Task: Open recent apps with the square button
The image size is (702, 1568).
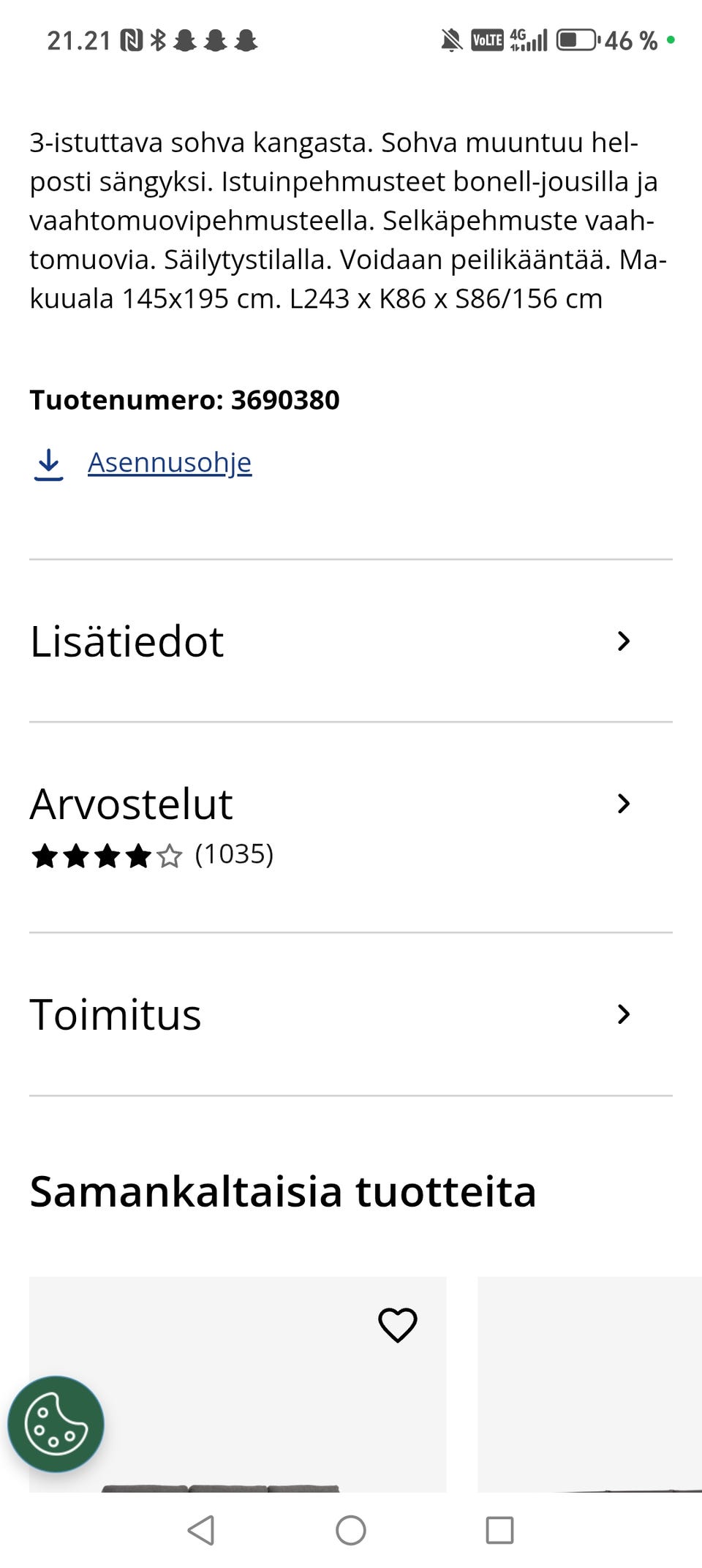Action: pyautogui.click(x=499, y=1530)
